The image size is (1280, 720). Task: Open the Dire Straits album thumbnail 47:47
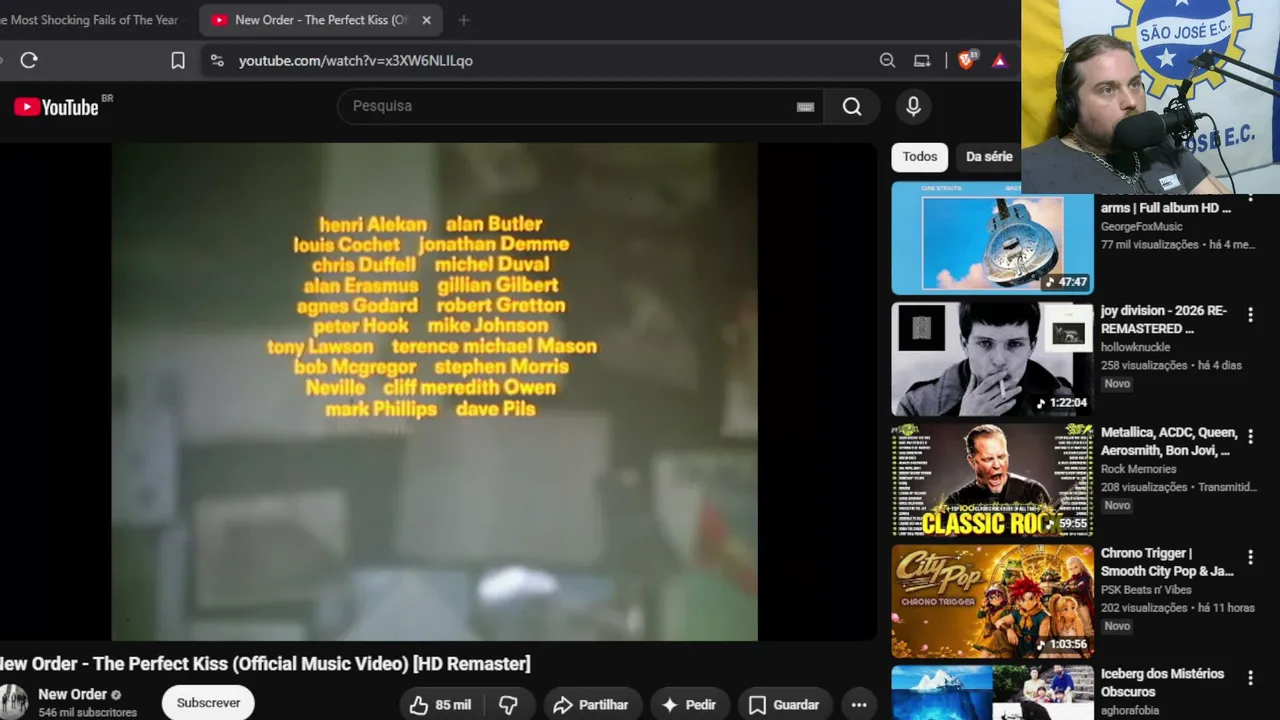[992, 238]
